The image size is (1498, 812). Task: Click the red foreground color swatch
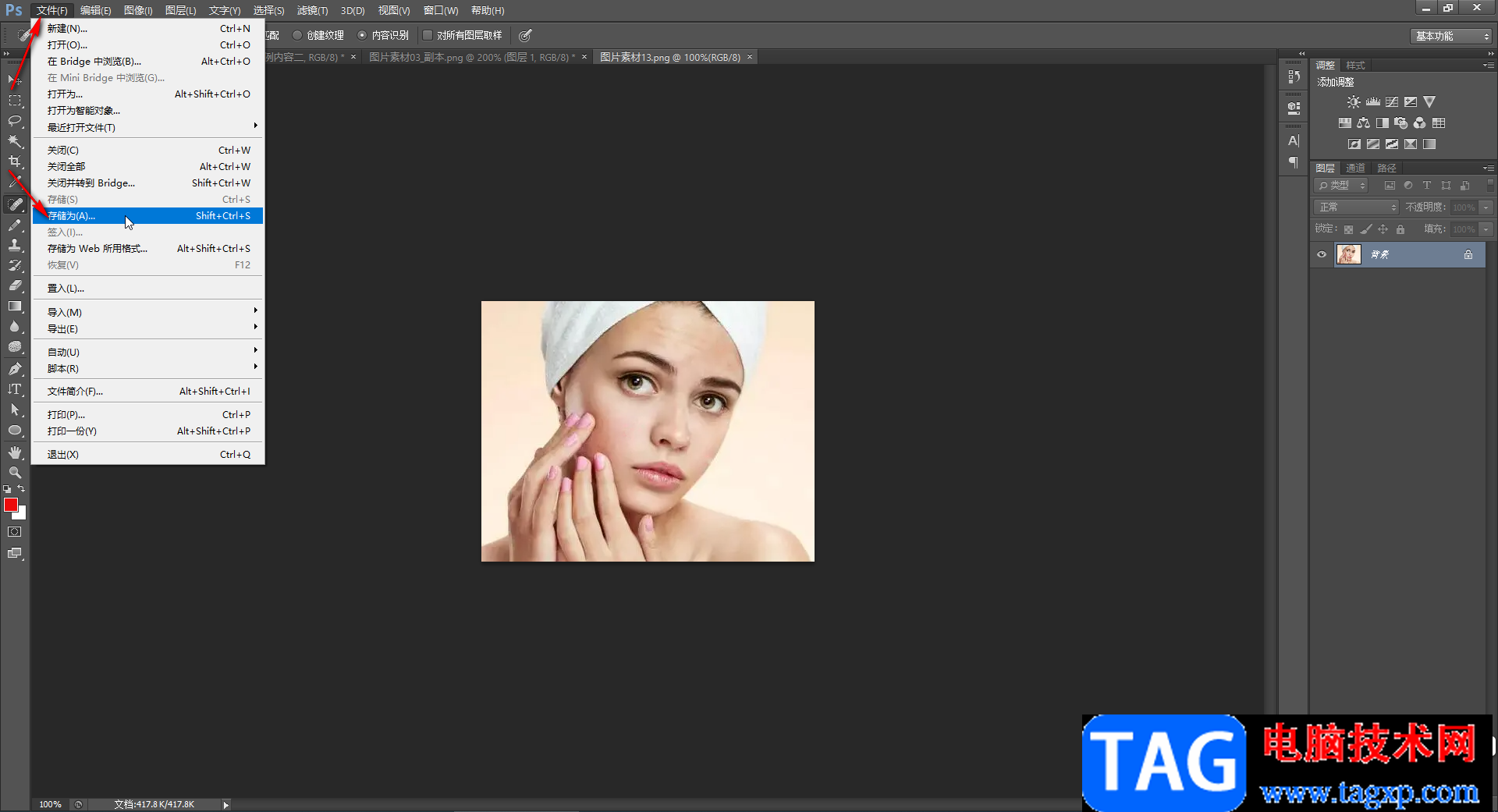[x=10, y=505]
